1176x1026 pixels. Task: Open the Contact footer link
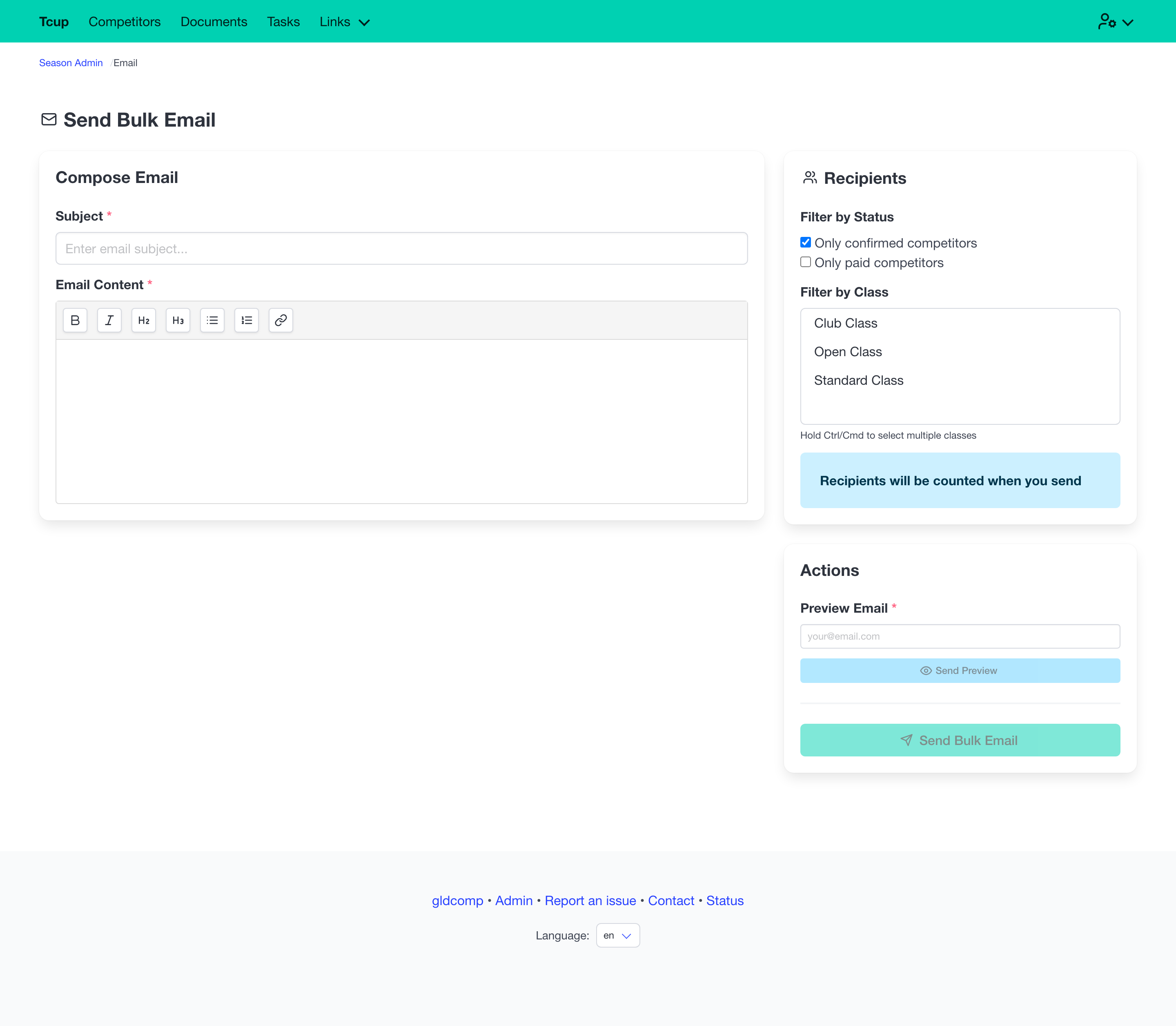671,901
